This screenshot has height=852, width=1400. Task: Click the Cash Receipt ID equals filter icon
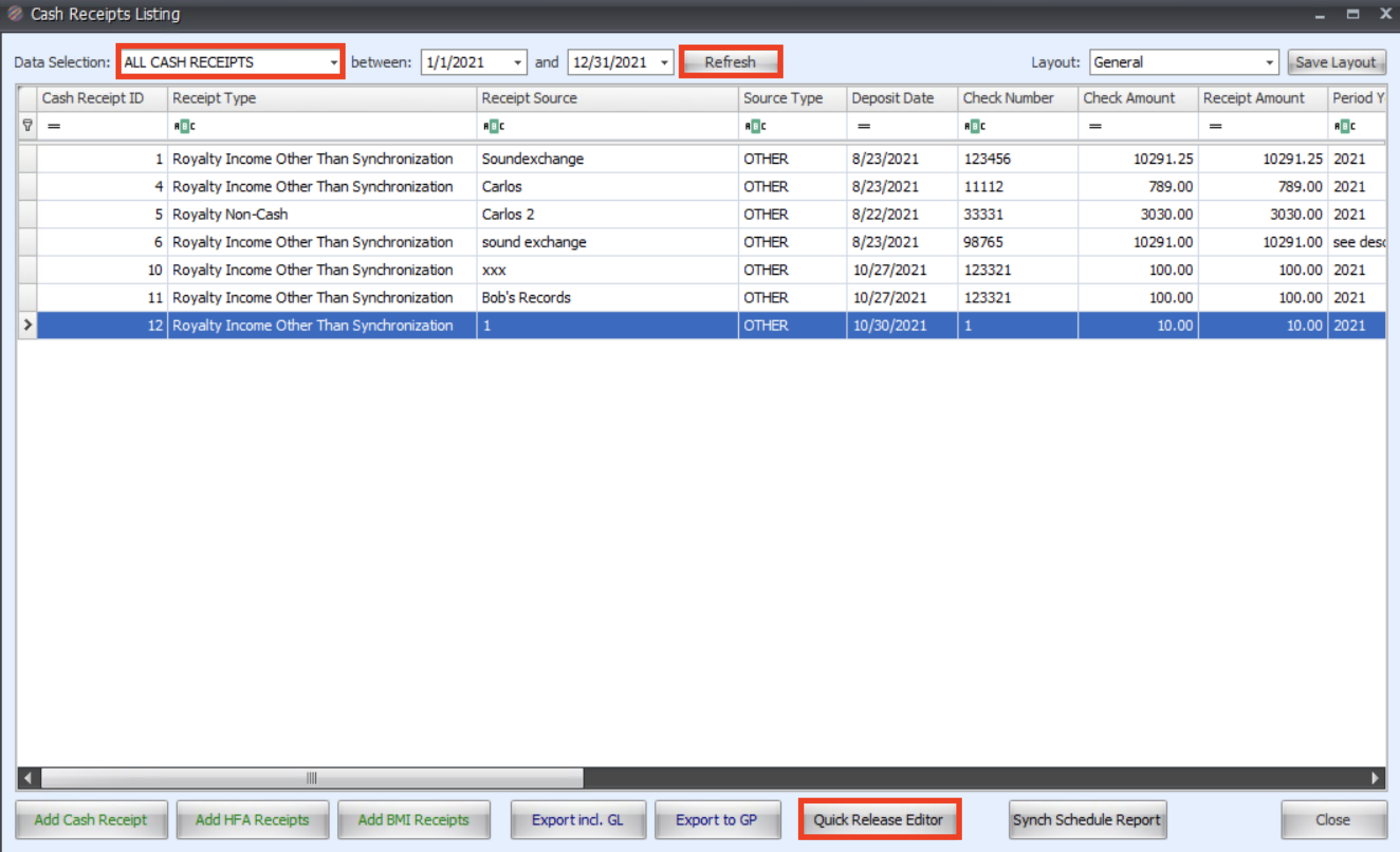[x=54, y=126]
